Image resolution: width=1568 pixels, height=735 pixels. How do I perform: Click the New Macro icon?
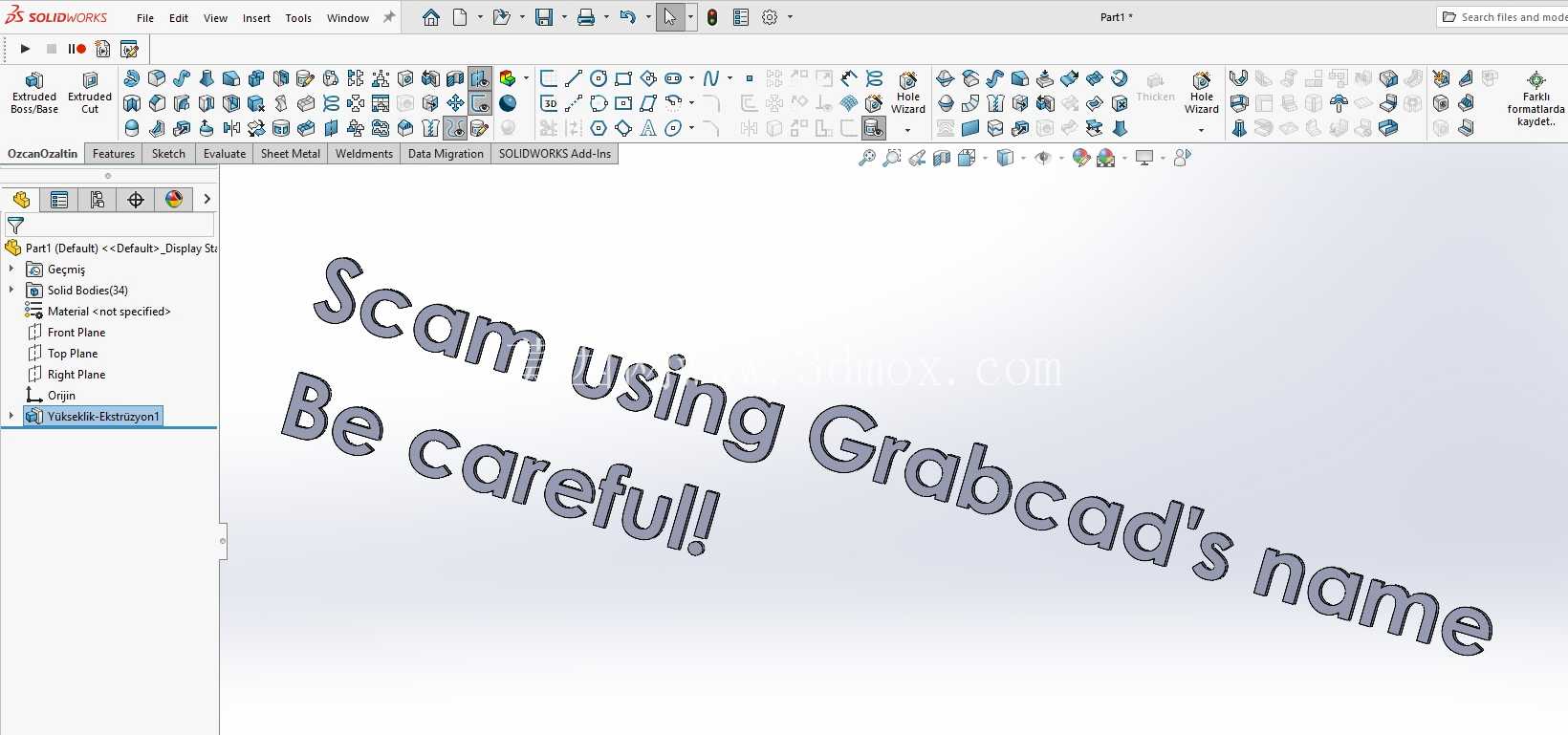[103, 49]
